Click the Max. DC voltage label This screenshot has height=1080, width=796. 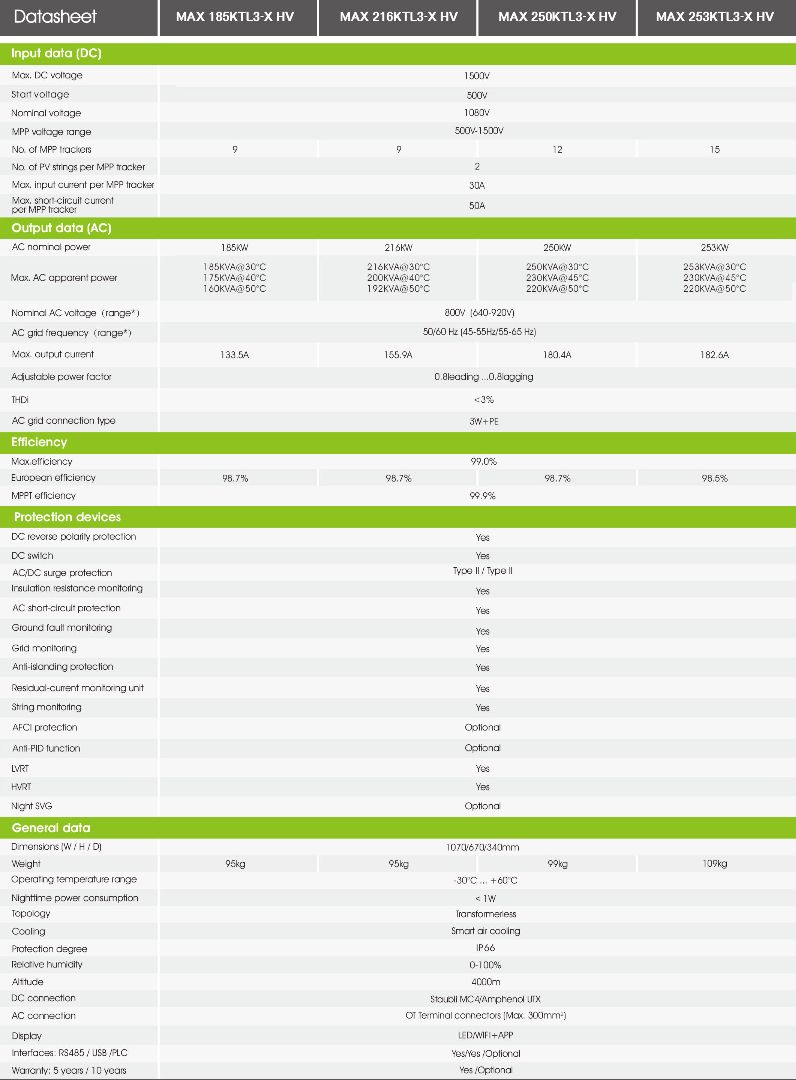pyautogui.click(x=47, y=75)
